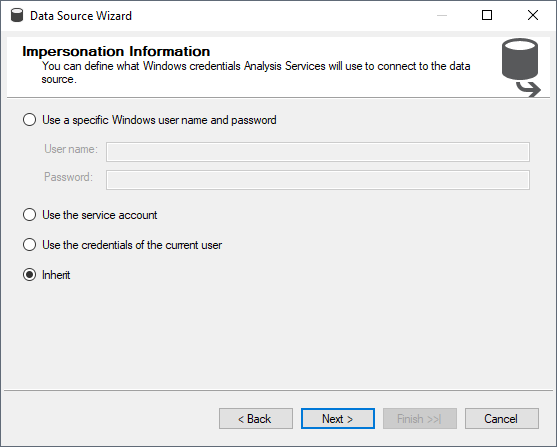Proceed with the Next > button
This screenshot has width=557, height=447.
tap(338, 419)
